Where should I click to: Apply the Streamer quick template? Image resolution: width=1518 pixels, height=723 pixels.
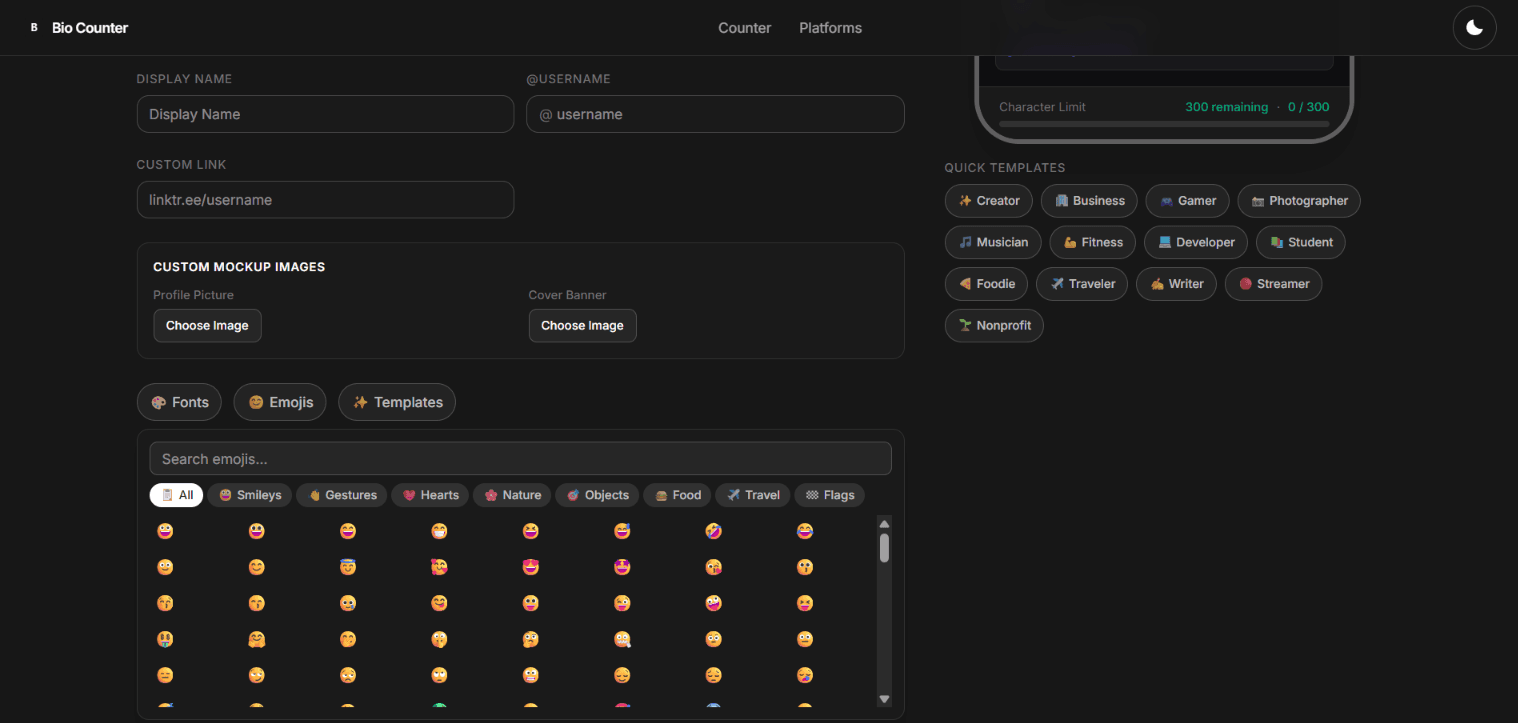[1274, 284]
